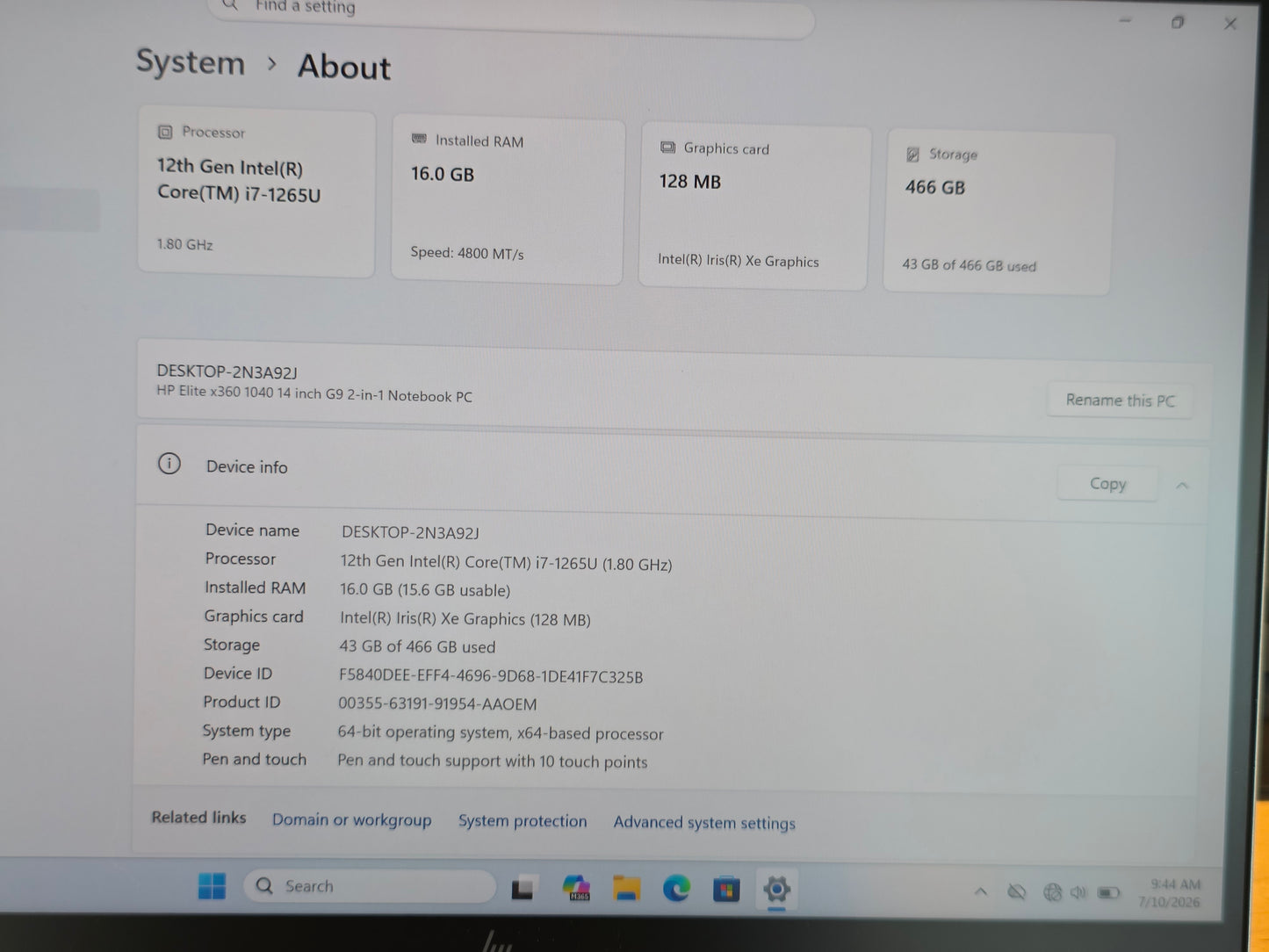Screen dimensions: 1269x952
Task: Click the crossed-out cloud tray icon
Action: point(1017,892)
